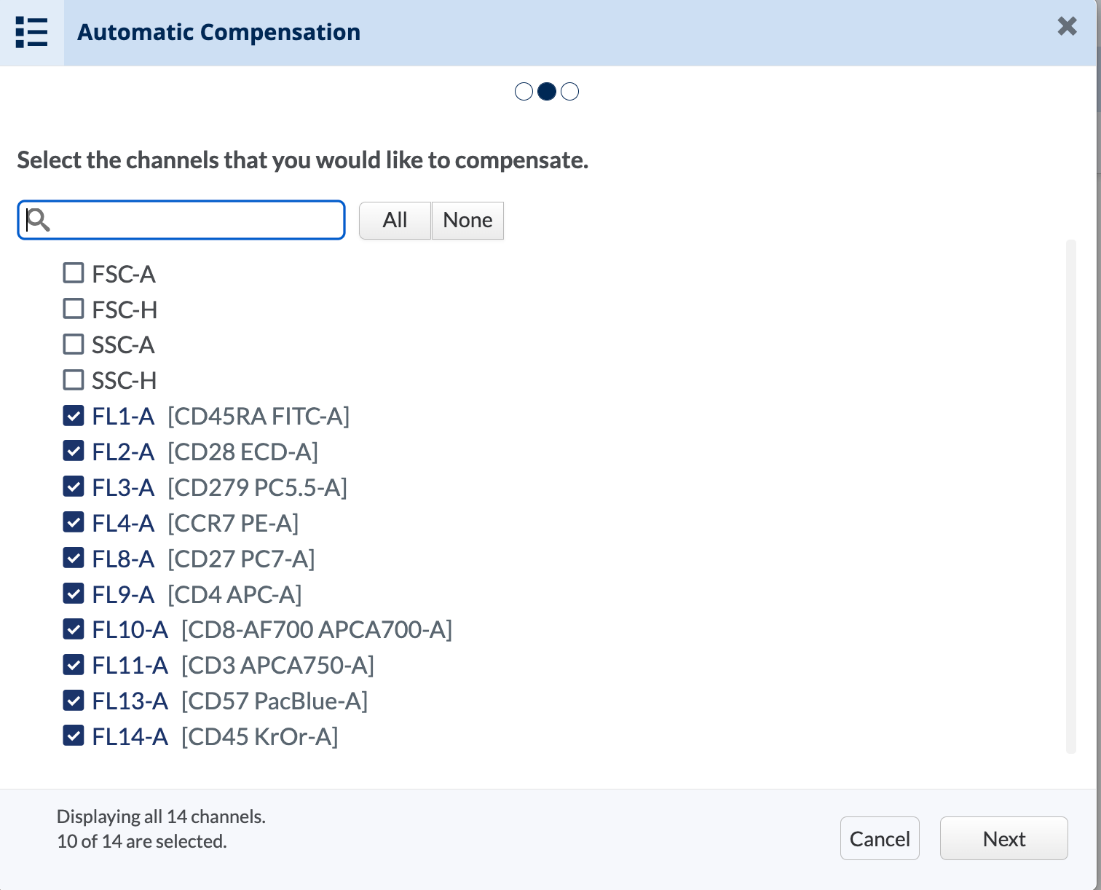Go to third wizard step dot
This screenshot has height=890, width=1101.
click(x=570, y=92)
